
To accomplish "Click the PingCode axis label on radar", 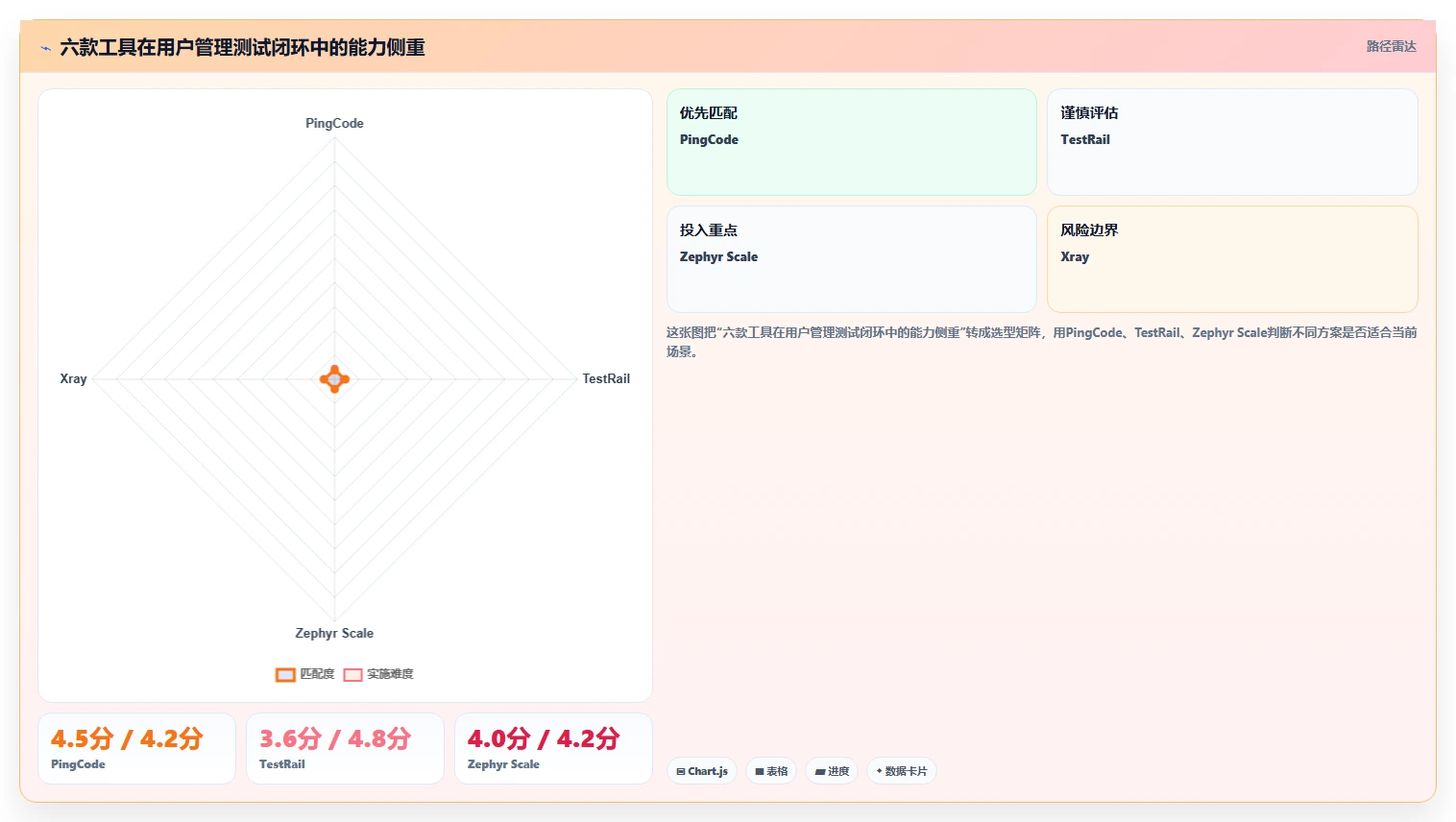I will 334,123.
